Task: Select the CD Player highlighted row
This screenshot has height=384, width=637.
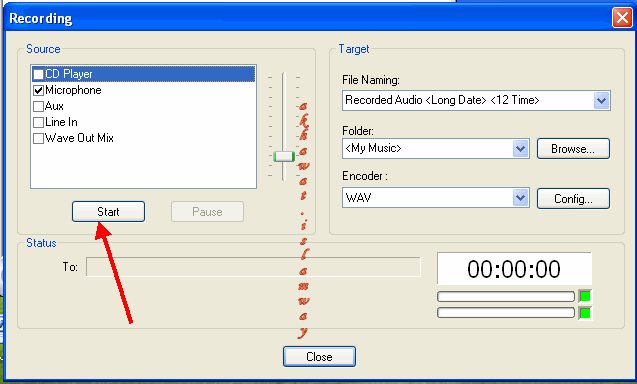Action: [x=143, y=74]
